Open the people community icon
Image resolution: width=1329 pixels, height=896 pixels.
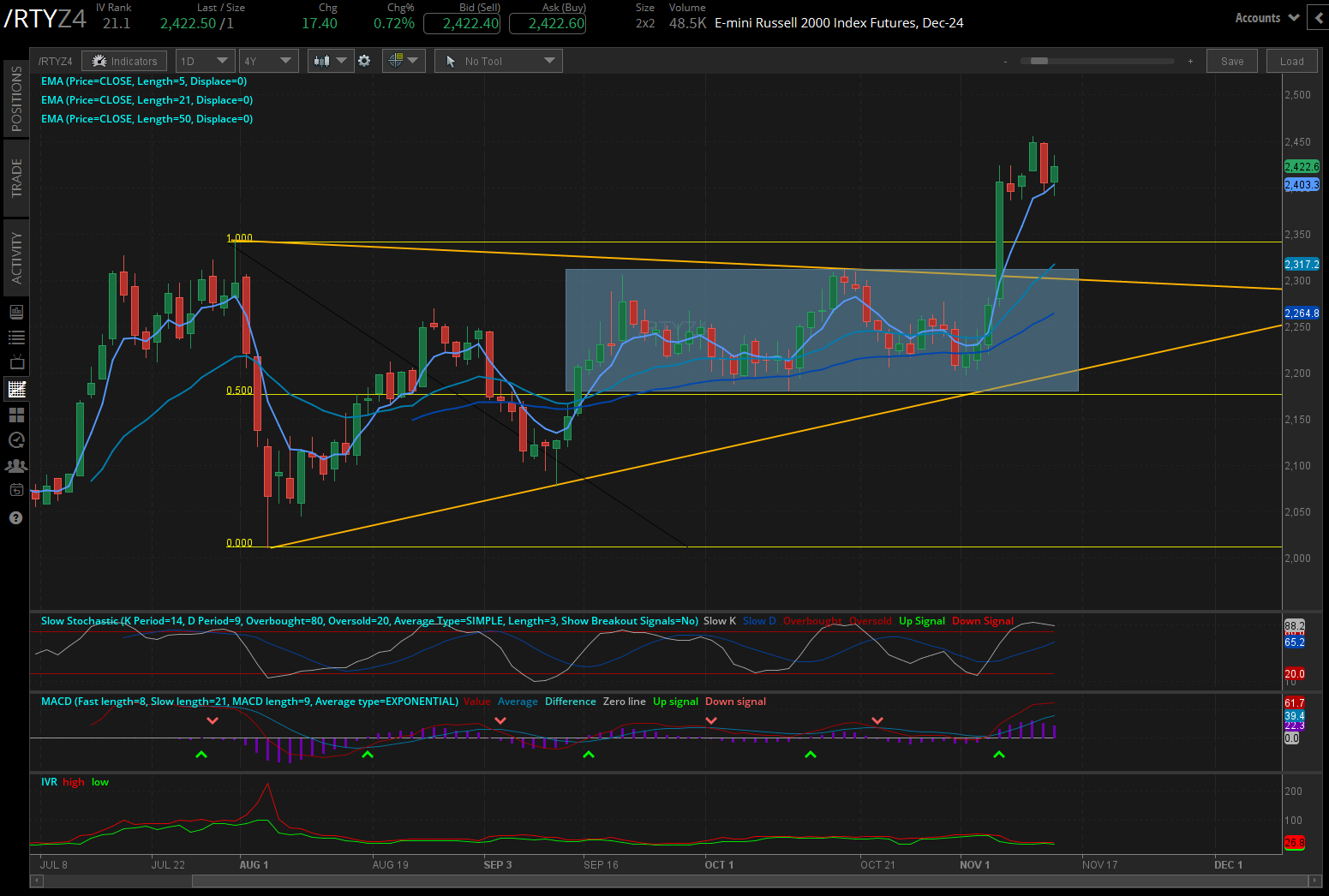coord(16,466)
